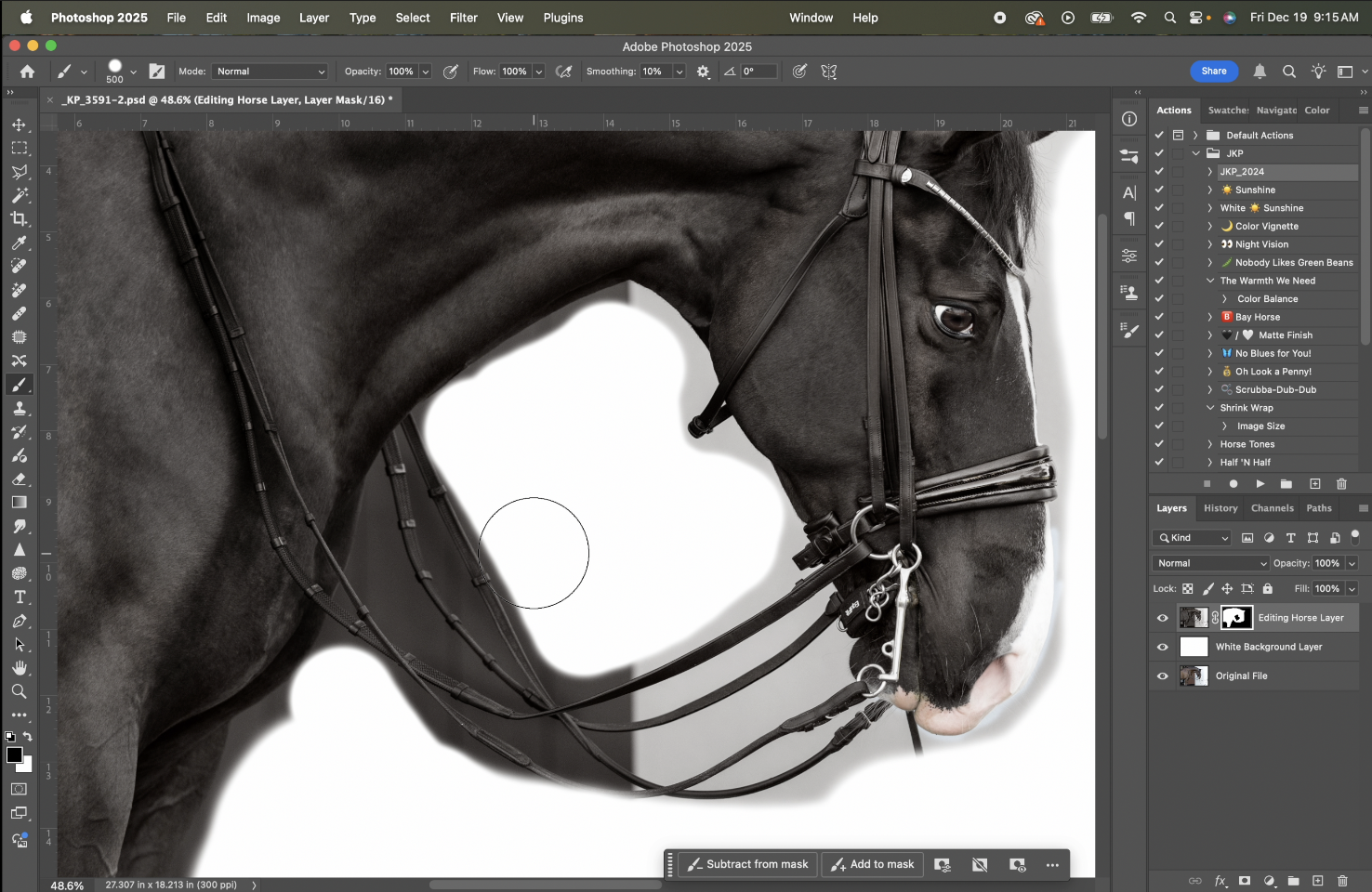The image size is (1372, 892).
Task: Select the Hand tool
Action: (x=20, y=667)
